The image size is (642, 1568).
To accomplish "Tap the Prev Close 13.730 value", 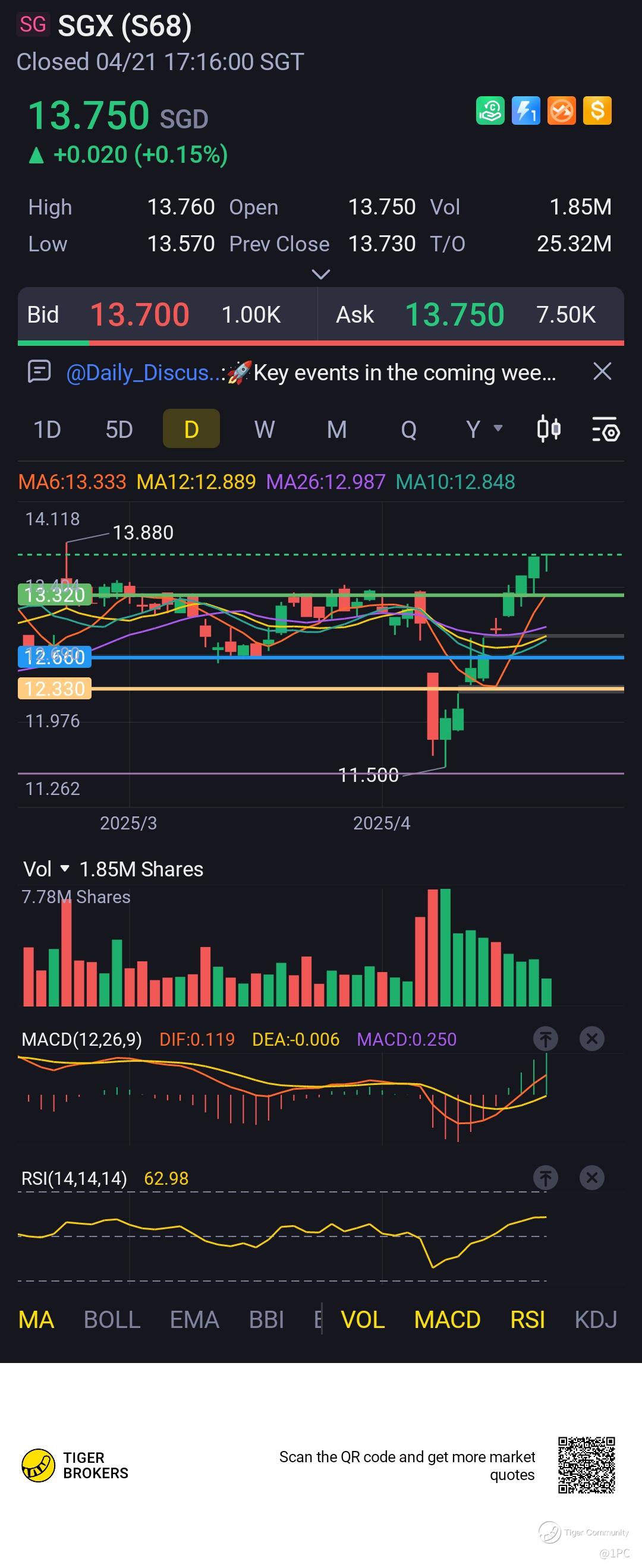I will (x=381, y=244).
